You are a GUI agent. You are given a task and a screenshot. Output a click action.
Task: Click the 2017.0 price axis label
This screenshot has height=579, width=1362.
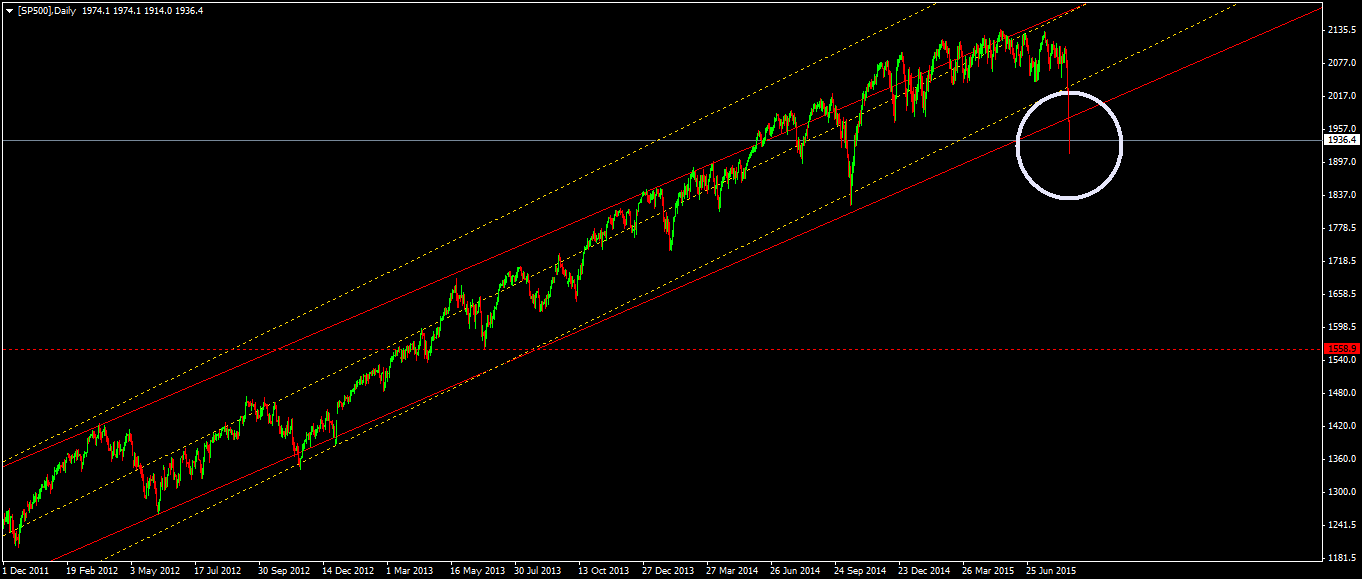1341,96
